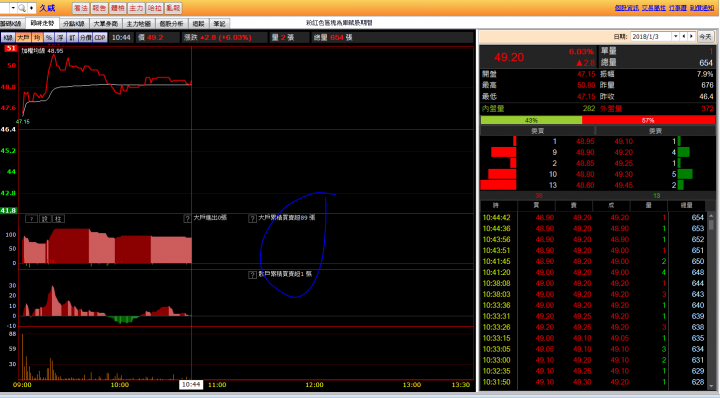Viewport: 720px width, 398px height.
Task: Switch to the 分點K線 tab
Action: [x=74, y=23]
